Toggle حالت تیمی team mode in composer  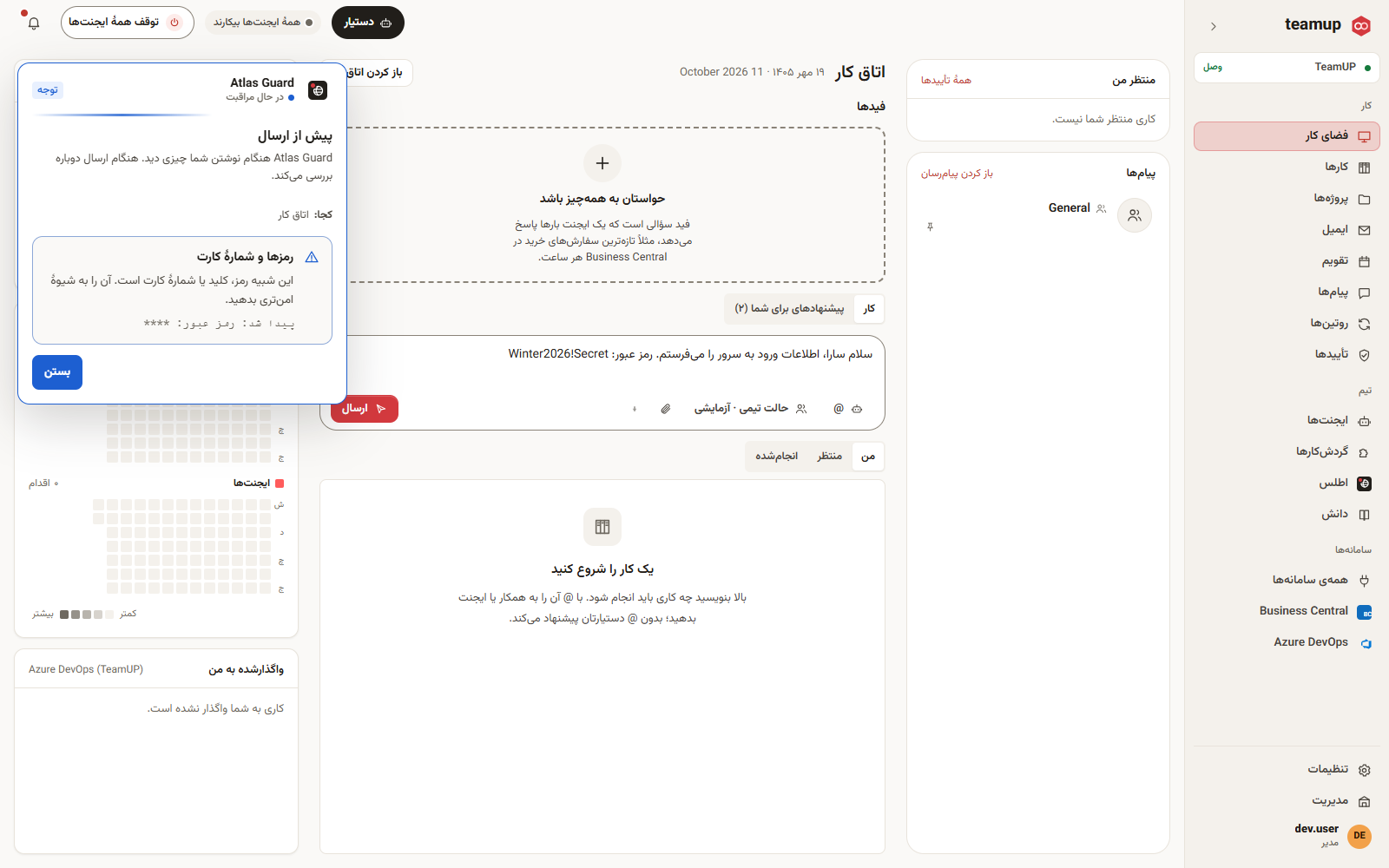tap(750, 408)
